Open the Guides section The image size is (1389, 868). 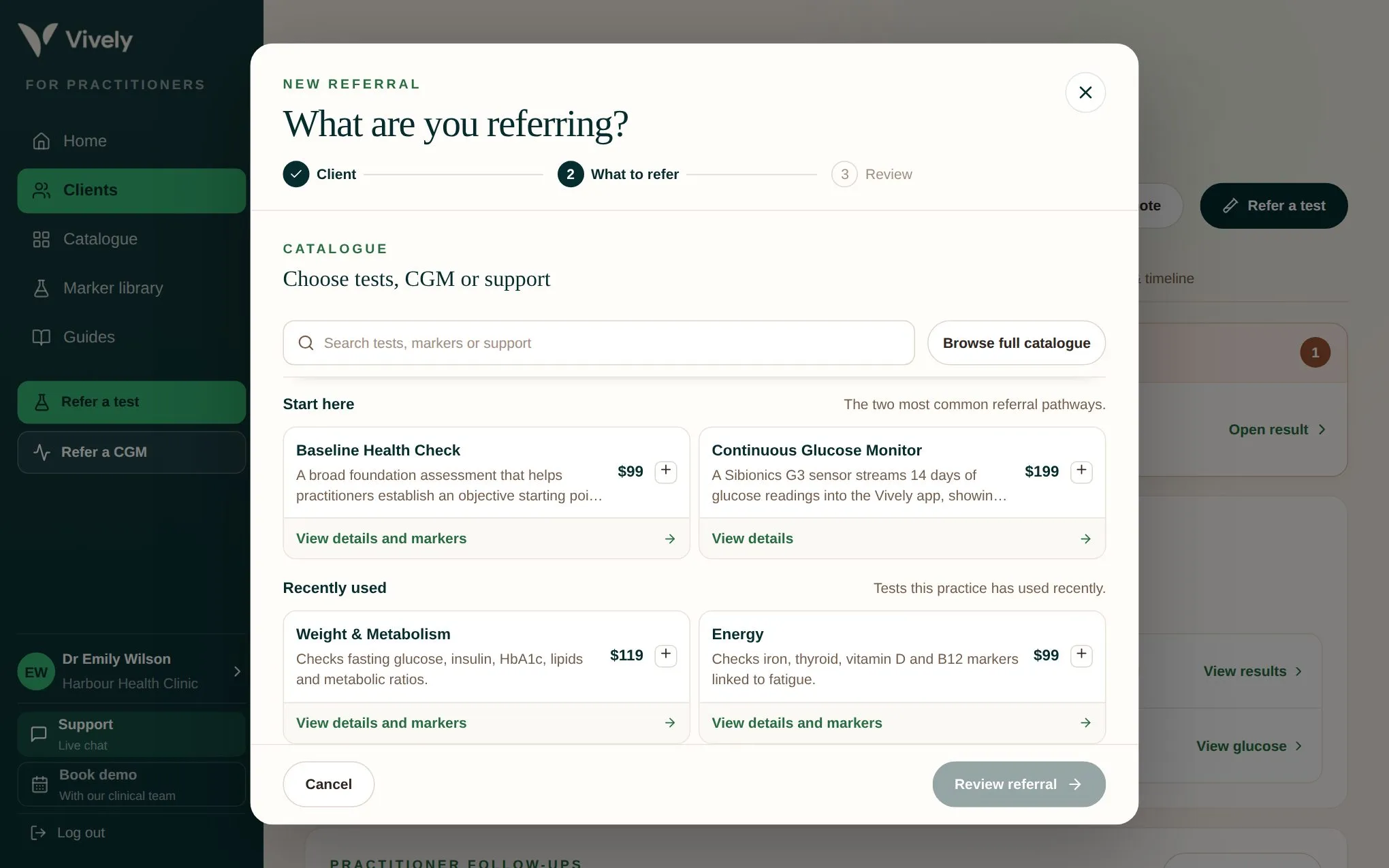point(131,337)
